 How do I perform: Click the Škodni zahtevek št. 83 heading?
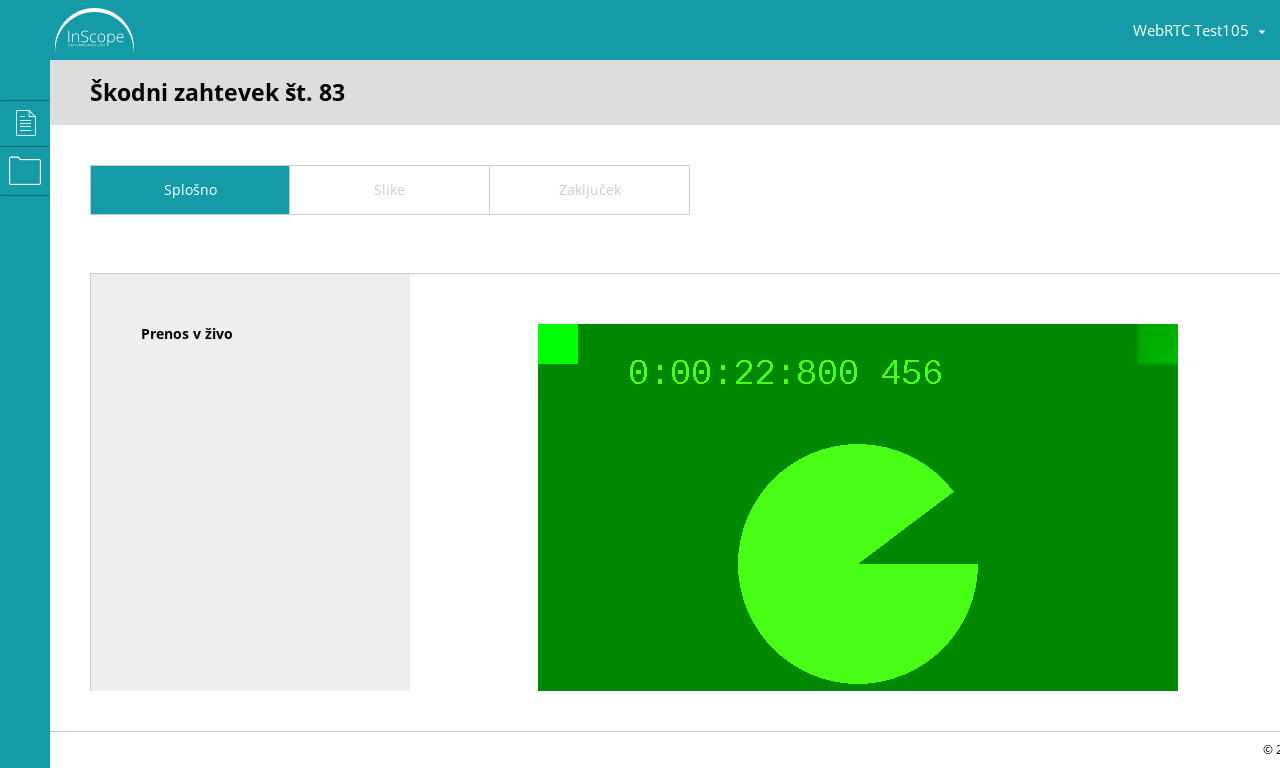(x=218, y=93)
